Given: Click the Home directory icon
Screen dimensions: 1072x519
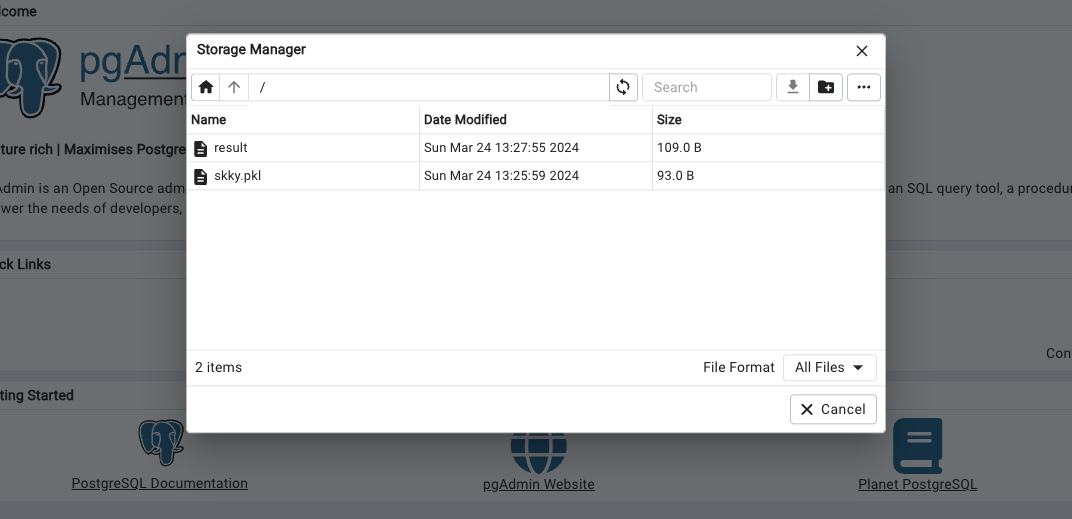Looking at the screenshot, I should (x=206, y=87).
